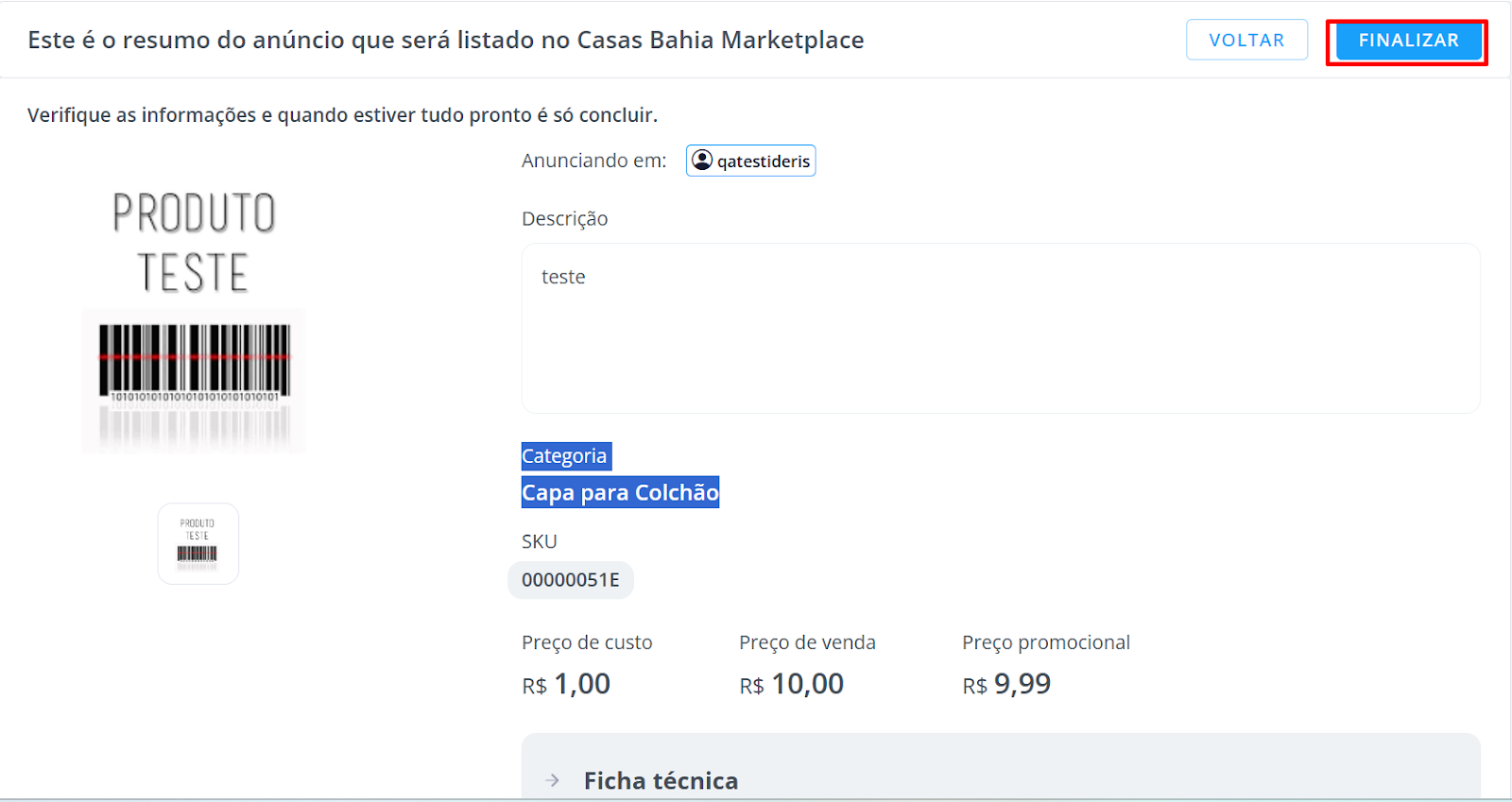Click the highlighted Categoria label
The height and width of the screenshot is (802, 1512).
566,456
